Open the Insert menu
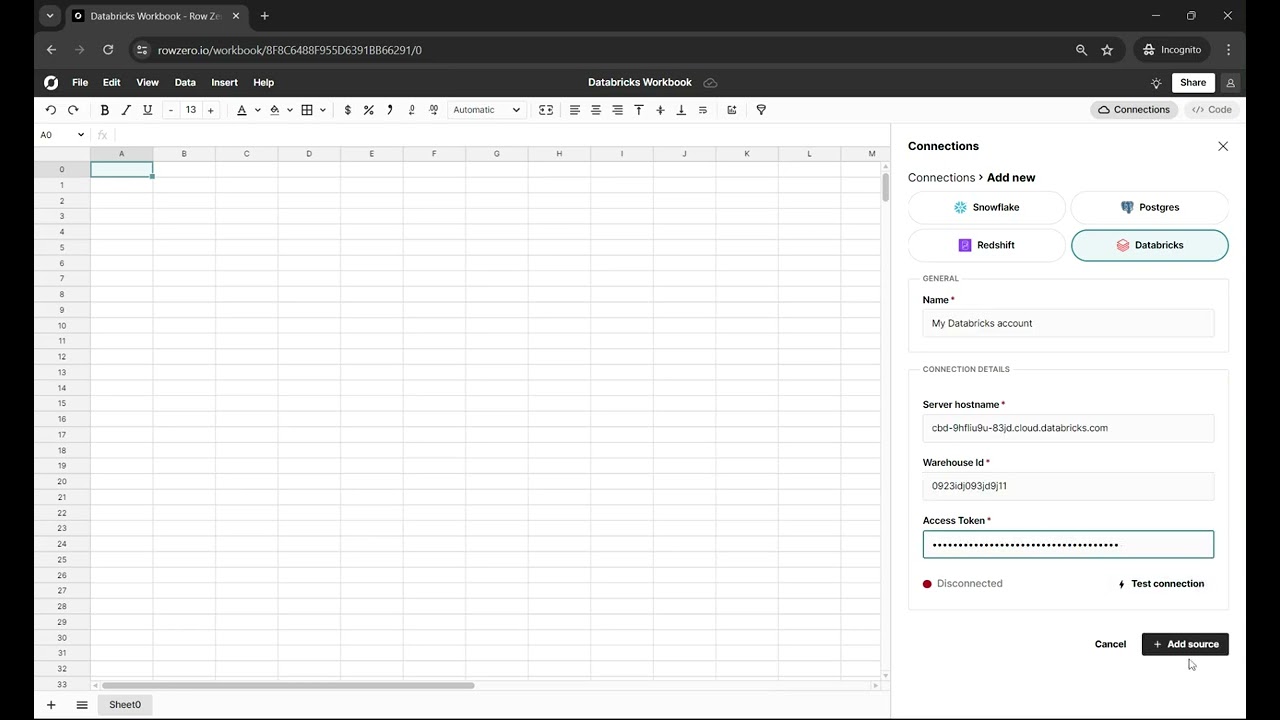 [x=224, y=83]
